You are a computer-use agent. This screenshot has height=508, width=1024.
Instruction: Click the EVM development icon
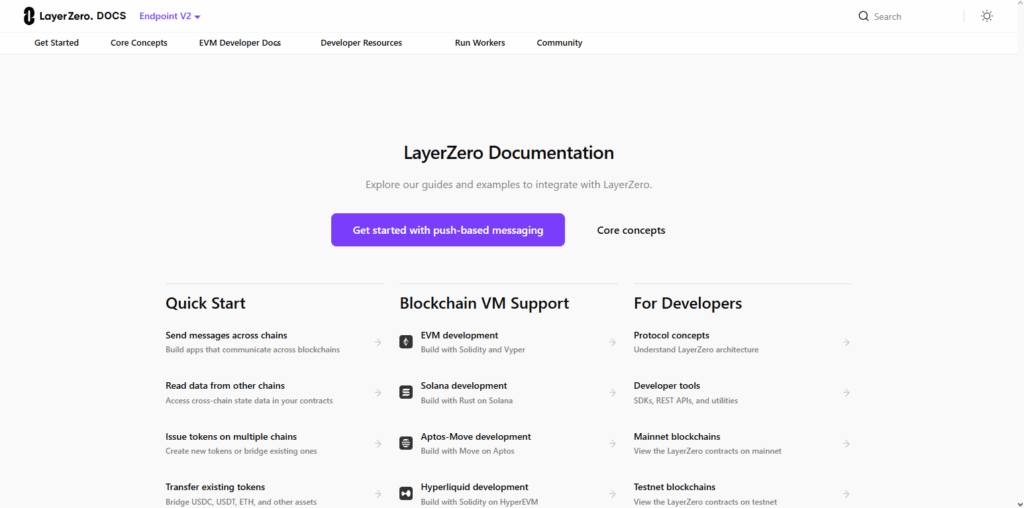[x=406, y=342]
